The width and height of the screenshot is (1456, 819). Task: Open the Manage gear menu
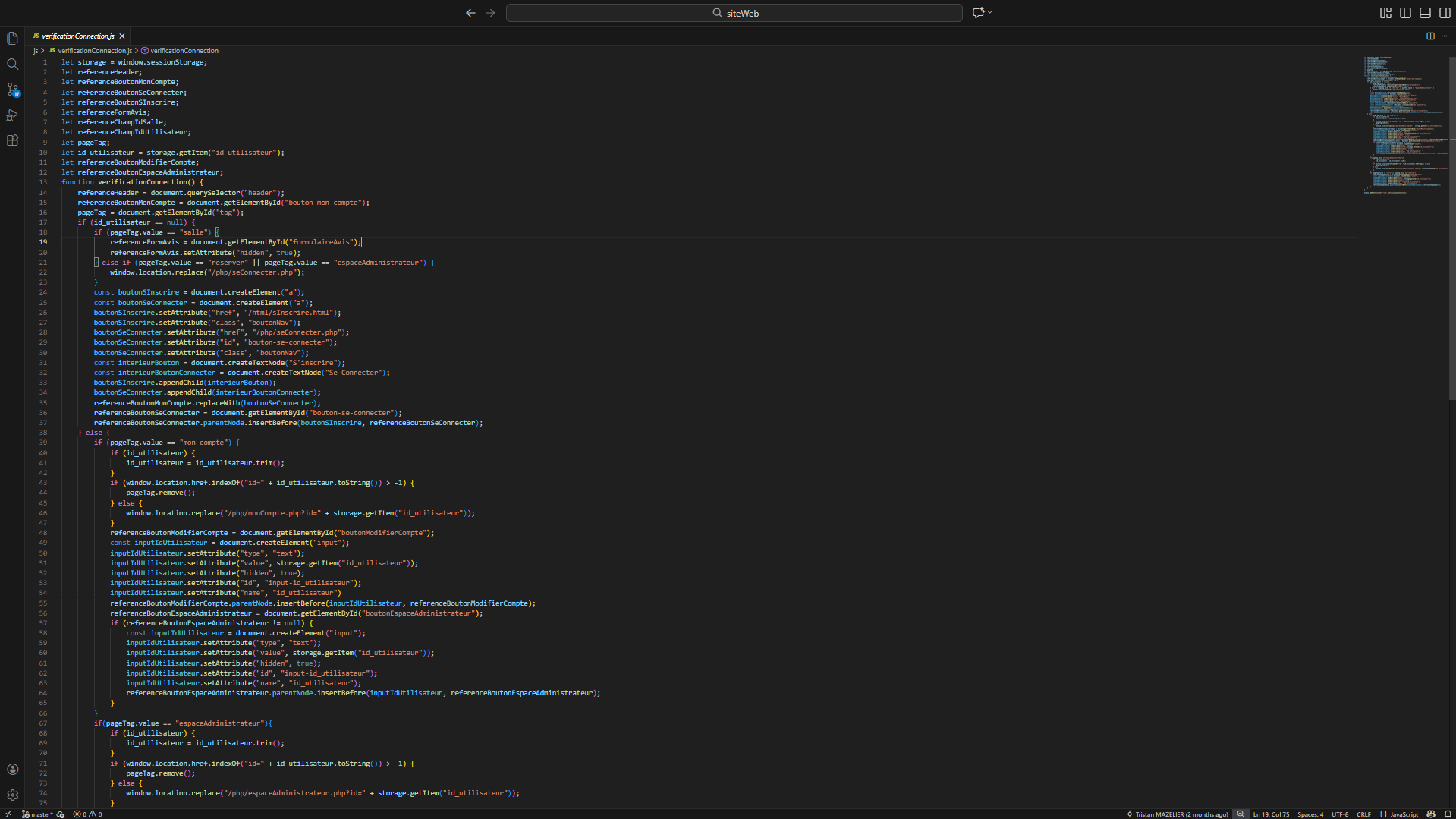(x=12, y=795)
